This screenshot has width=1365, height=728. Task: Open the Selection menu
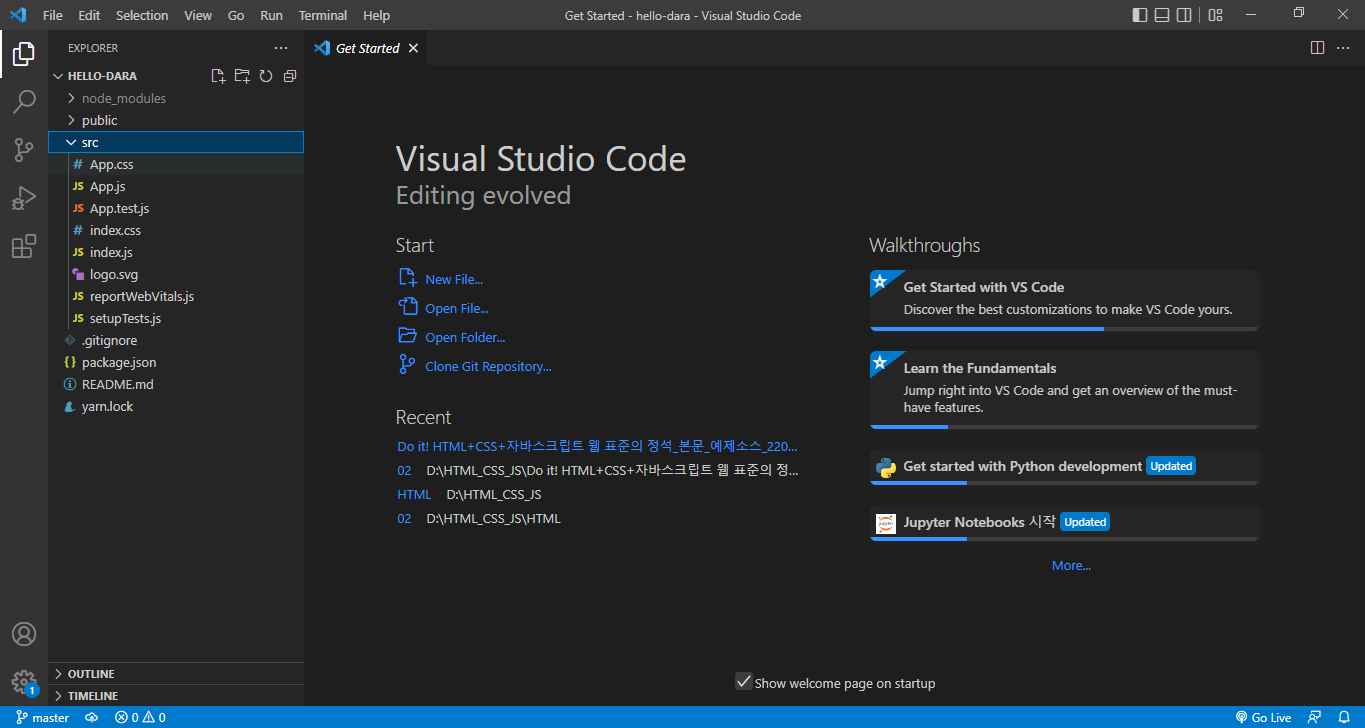point(142,15)
